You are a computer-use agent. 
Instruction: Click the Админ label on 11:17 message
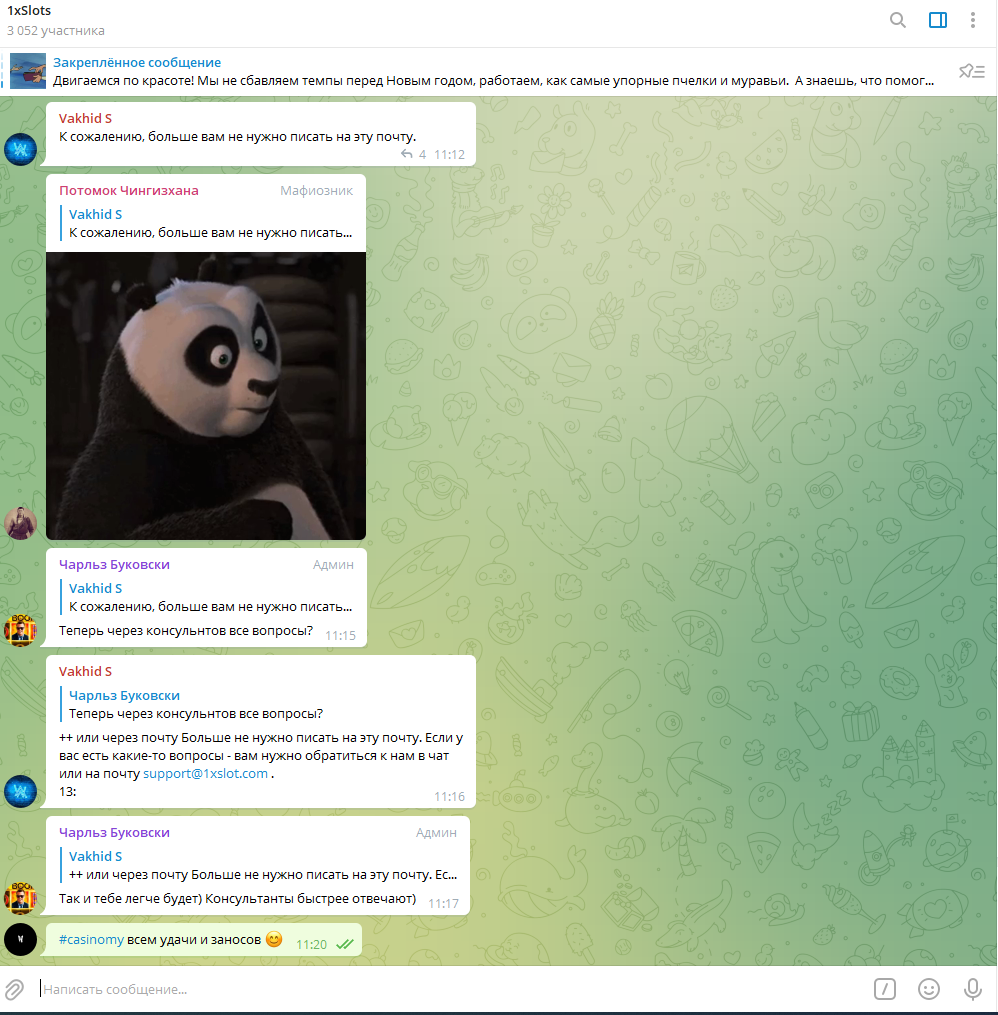(x=436, y=832)
